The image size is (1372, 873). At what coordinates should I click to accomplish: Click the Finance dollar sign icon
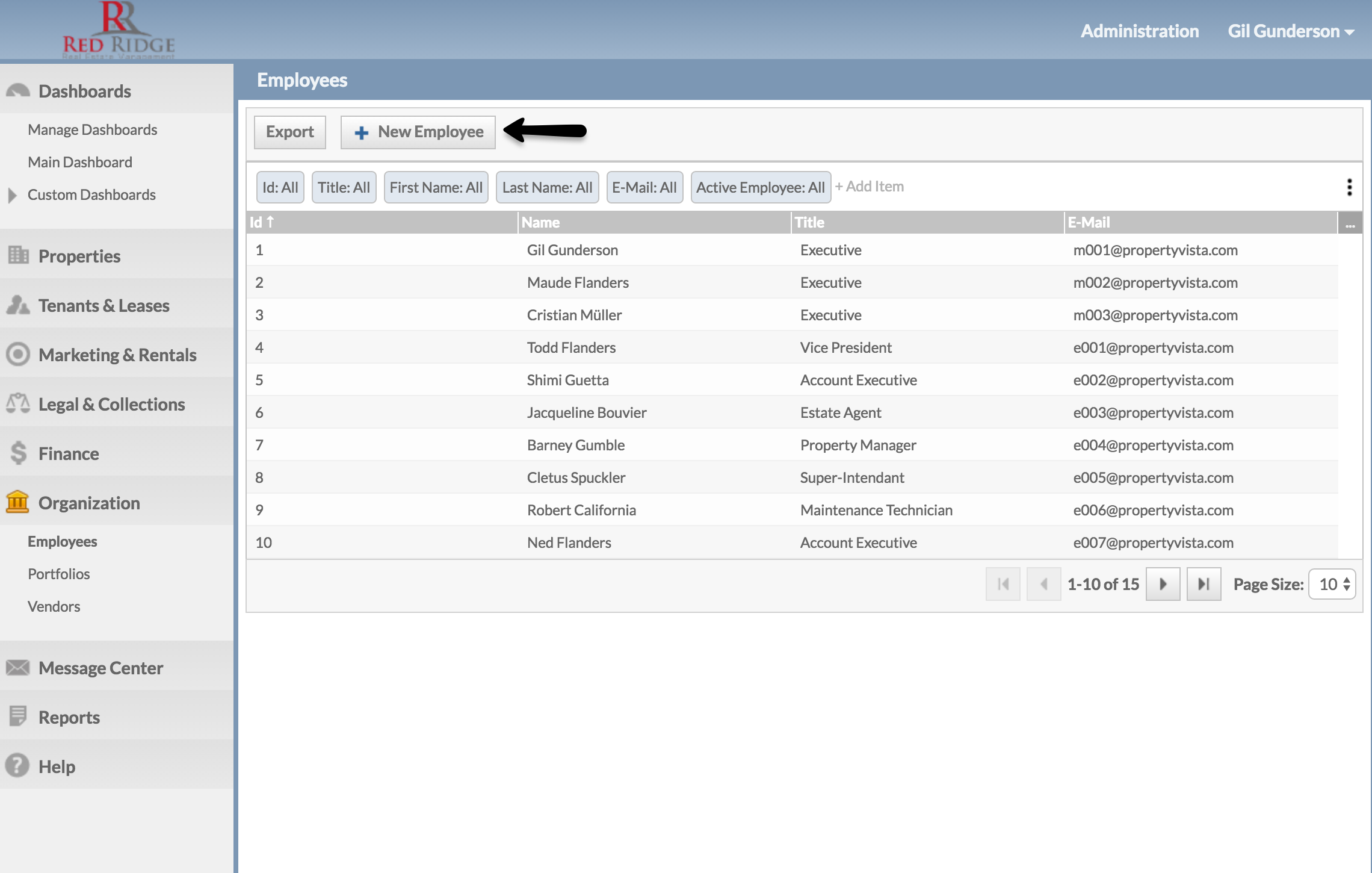click(x=18, y=453)
